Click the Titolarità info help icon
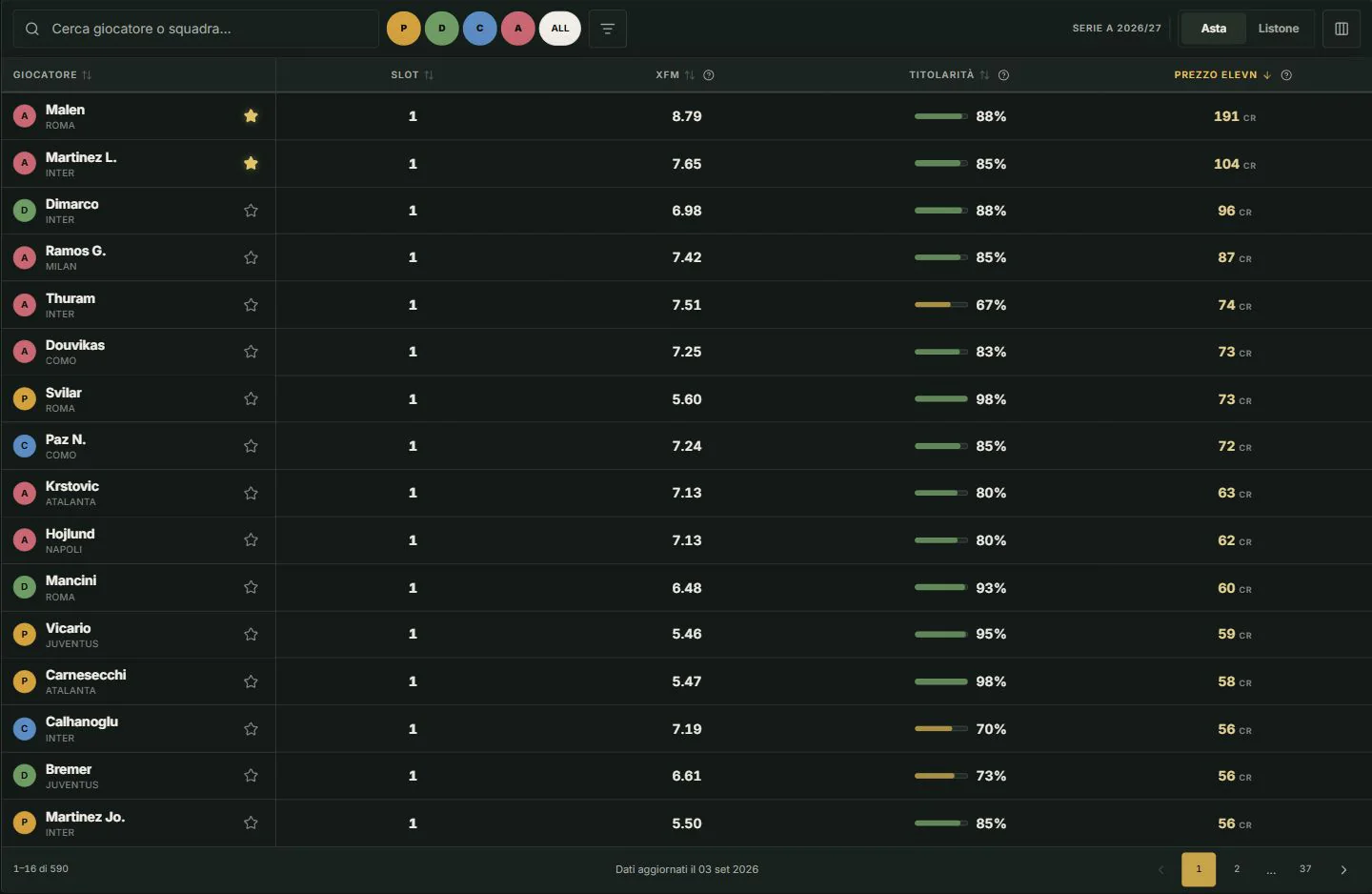Image resolution: width=1372 pixels, height=894 pixels. coord(1003,75)
